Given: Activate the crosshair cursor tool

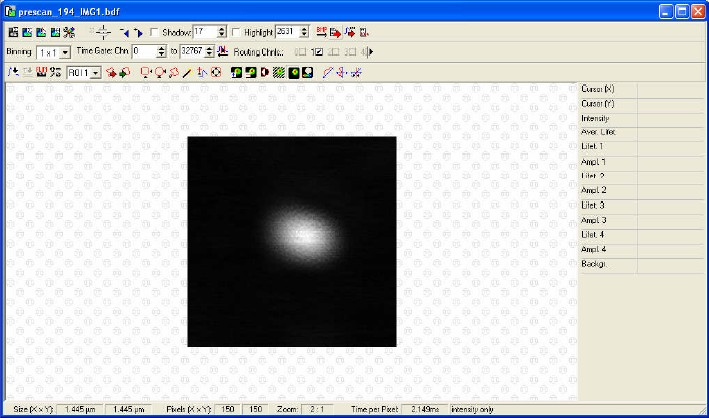Looking at the screenshot, I should [104, 32].
